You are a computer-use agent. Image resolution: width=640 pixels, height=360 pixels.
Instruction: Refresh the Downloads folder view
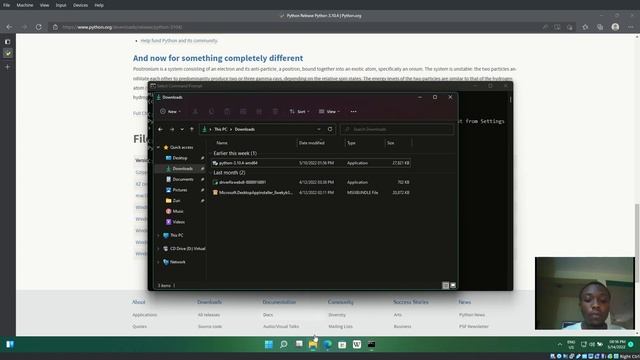click(330, 129)
